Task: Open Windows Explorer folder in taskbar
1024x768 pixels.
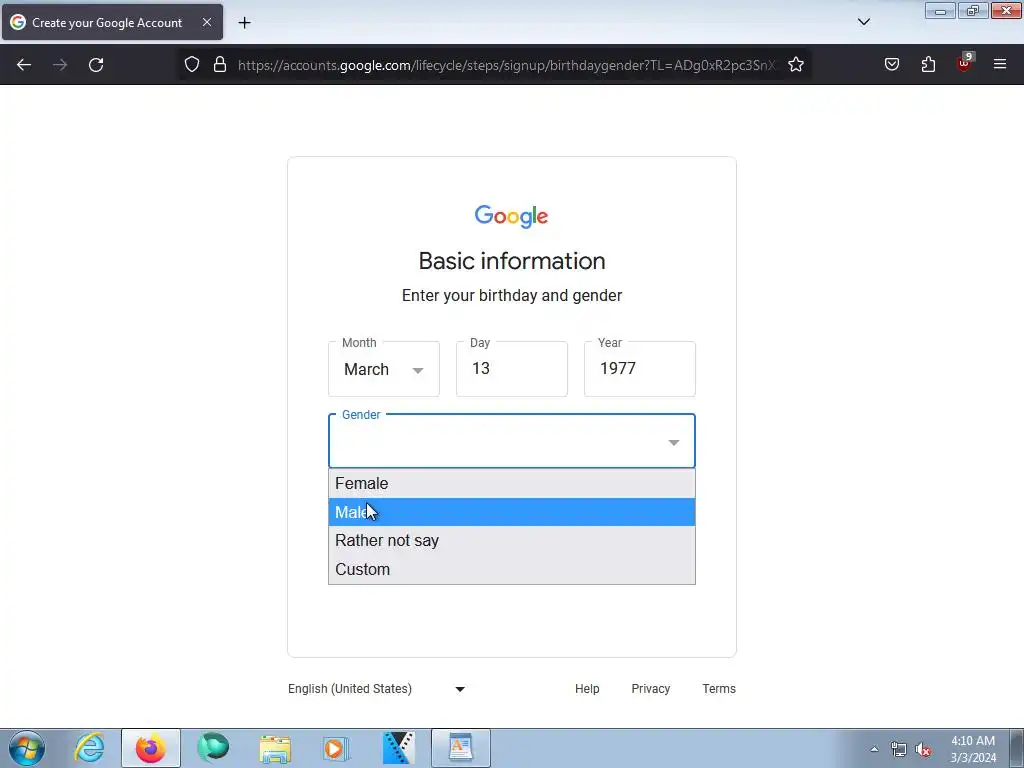Action: point(275,748)
